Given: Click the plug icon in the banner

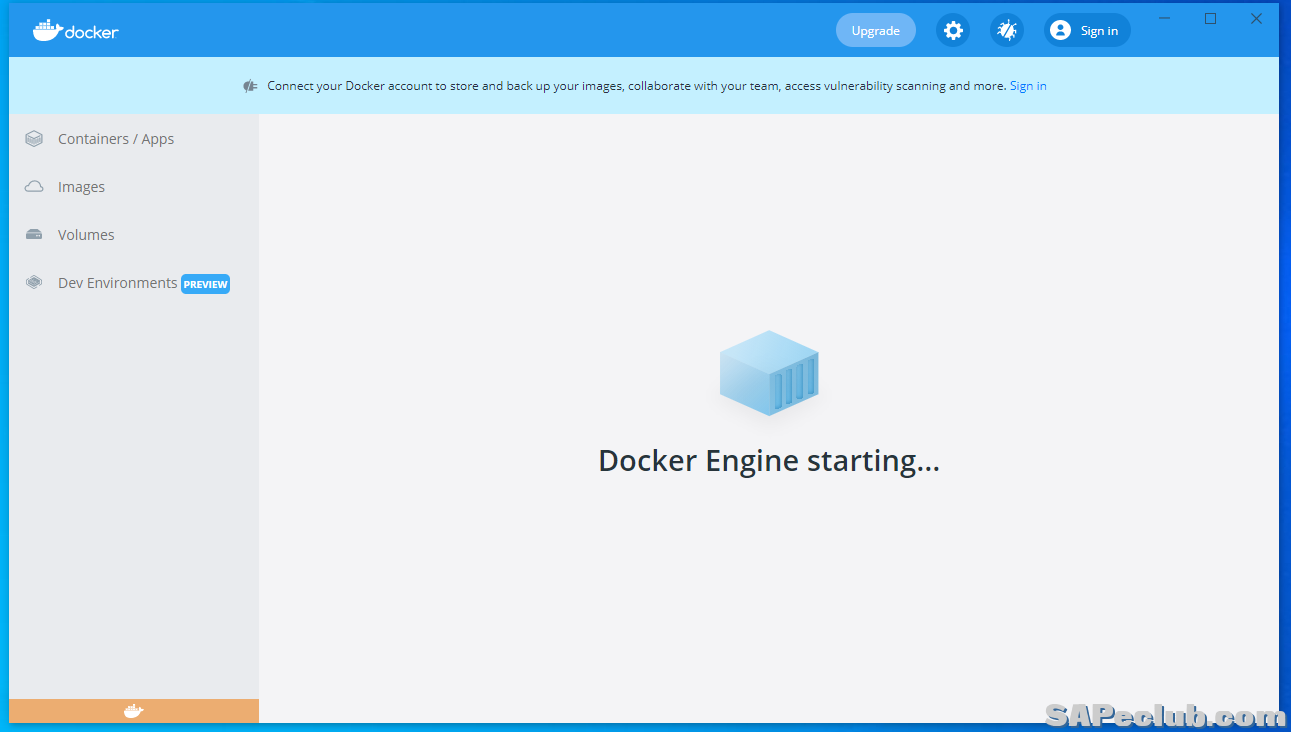Looking at the screenshot, I should coord(250,86).
